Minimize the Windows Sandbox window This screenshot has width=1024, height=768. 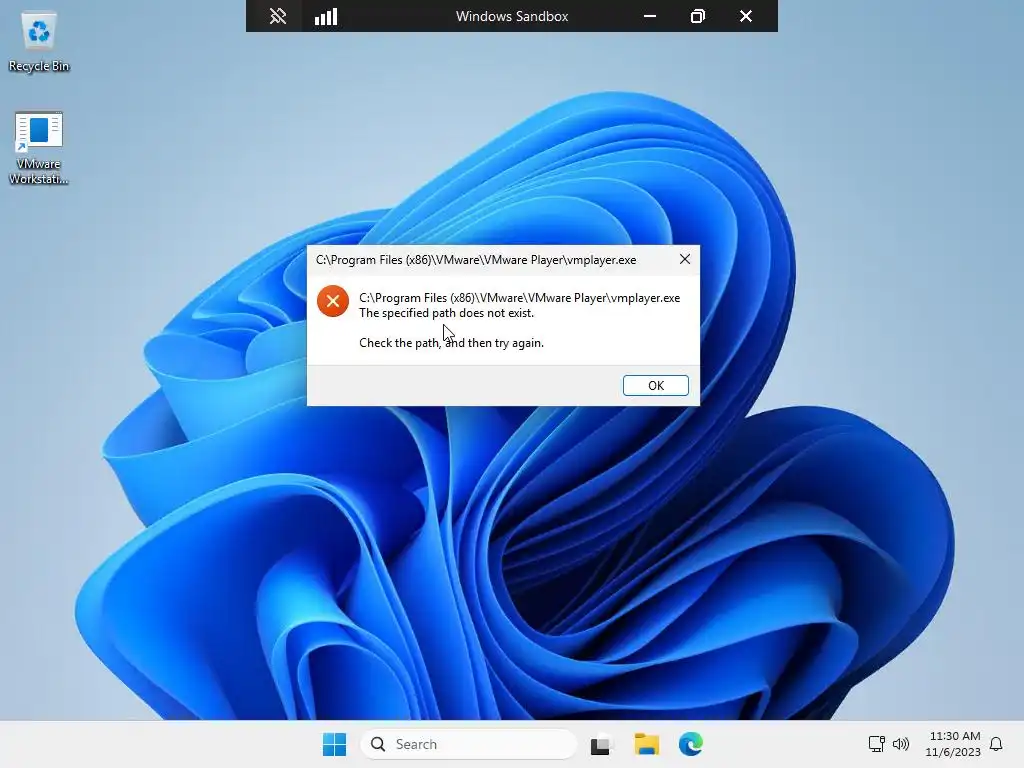click(x=650, y=16)
